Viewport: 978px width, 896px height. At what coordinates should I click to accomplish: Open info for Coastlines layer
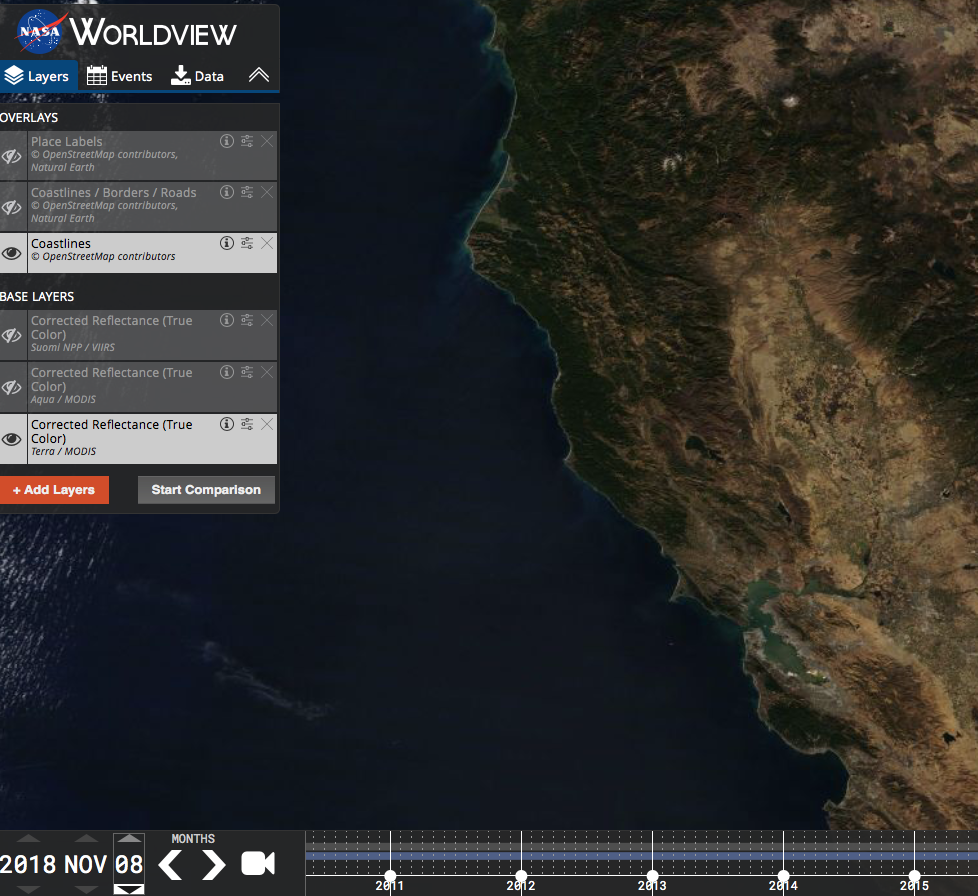click(227, 243)
